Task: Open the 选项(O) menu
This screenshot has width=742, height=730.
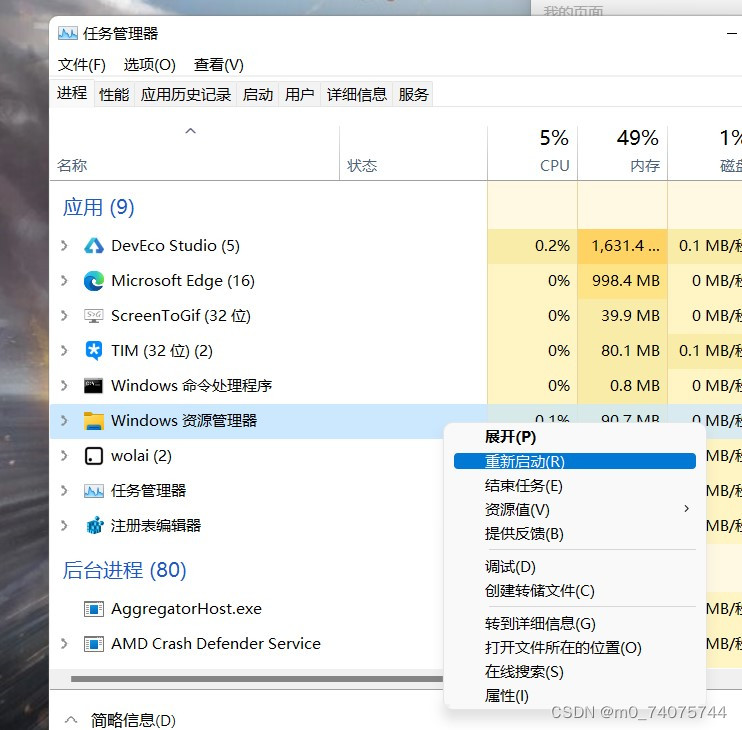Action: click(x=150, y=65)
